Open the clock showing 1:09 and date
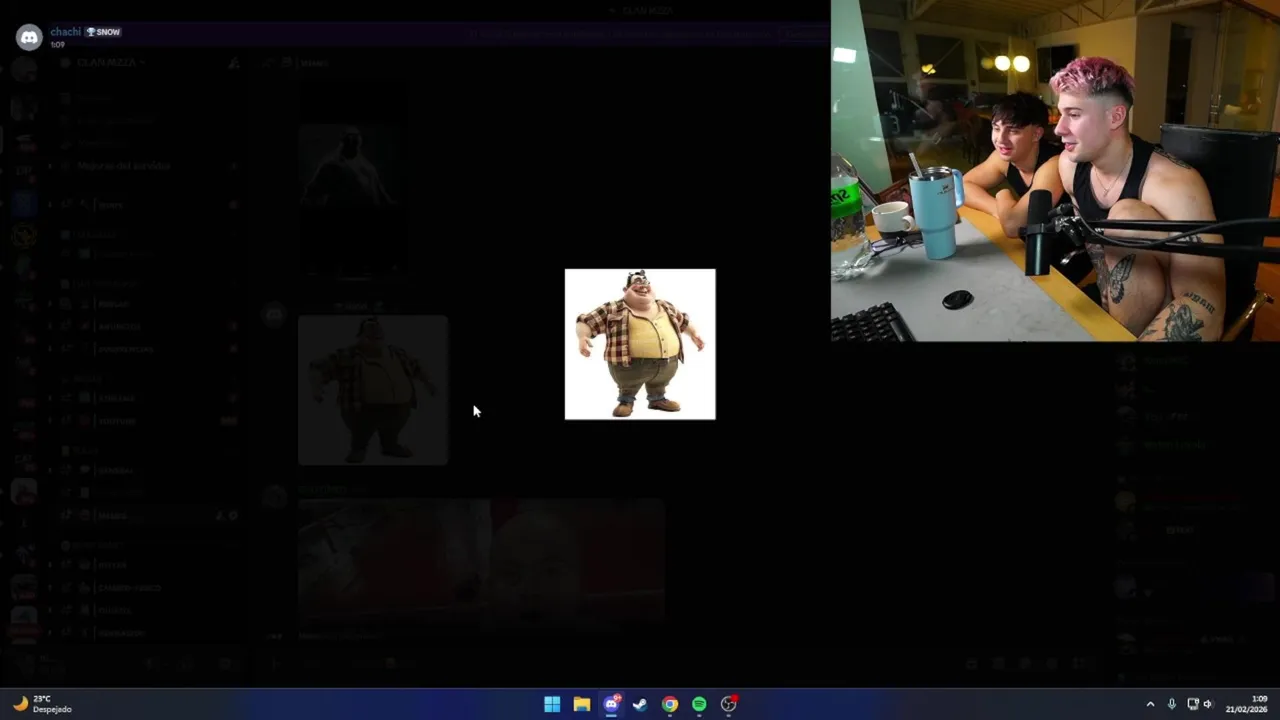This screenshot has height=720, width=1280. (x=1247, y=704)
